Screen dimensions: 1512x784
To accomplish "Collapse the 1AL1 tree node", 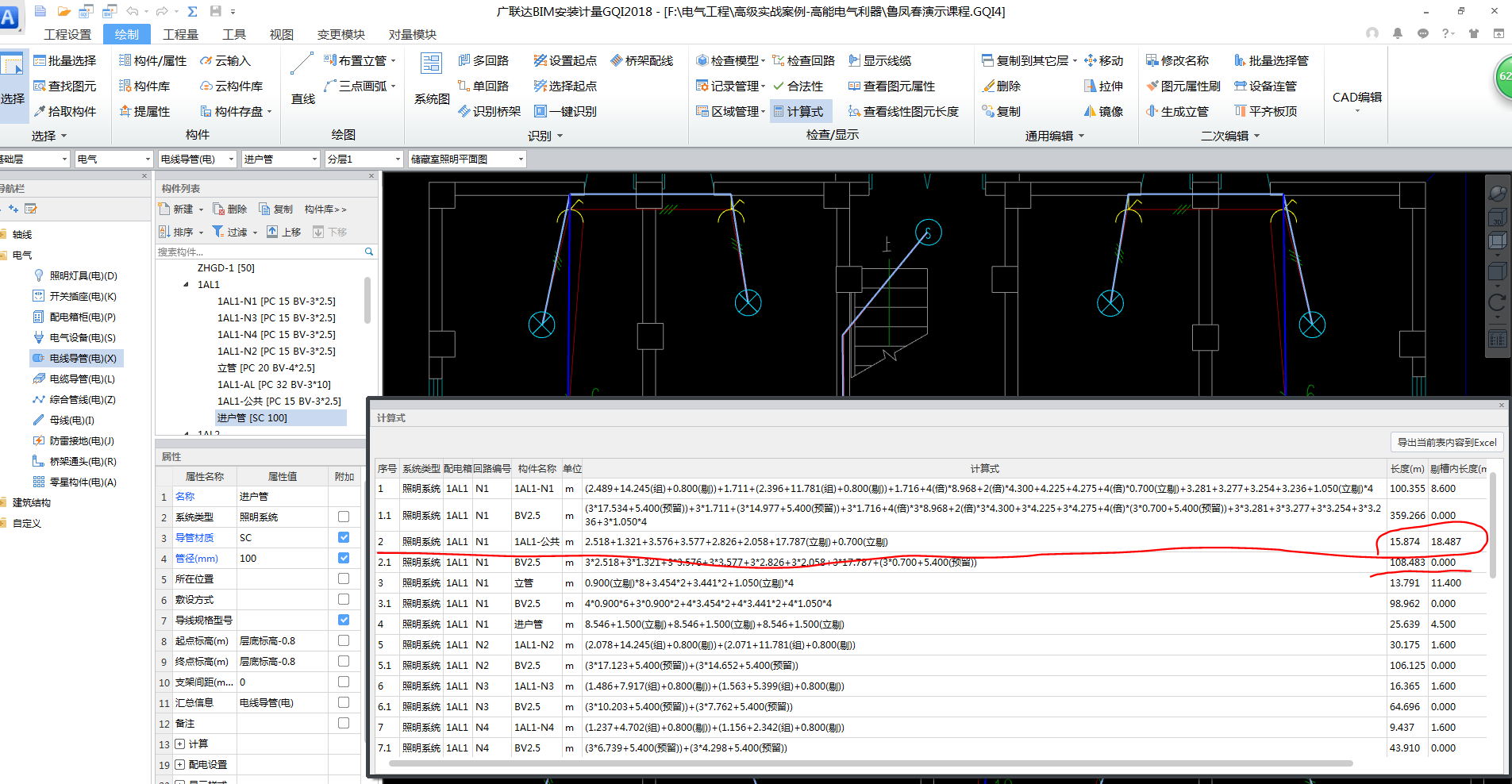I will pyautogui.click(x=187, y=284).
